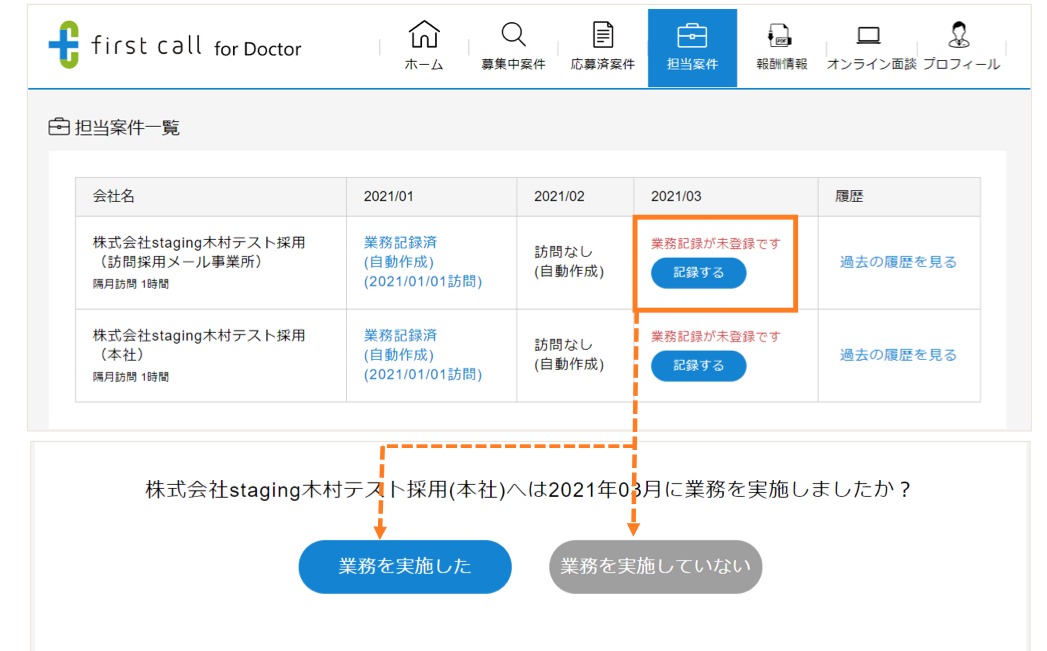The image size is (1047, 651).
Task: Open 業務記録済 2021/01 link in 本社 row
Action: click(x=400, y=336)
